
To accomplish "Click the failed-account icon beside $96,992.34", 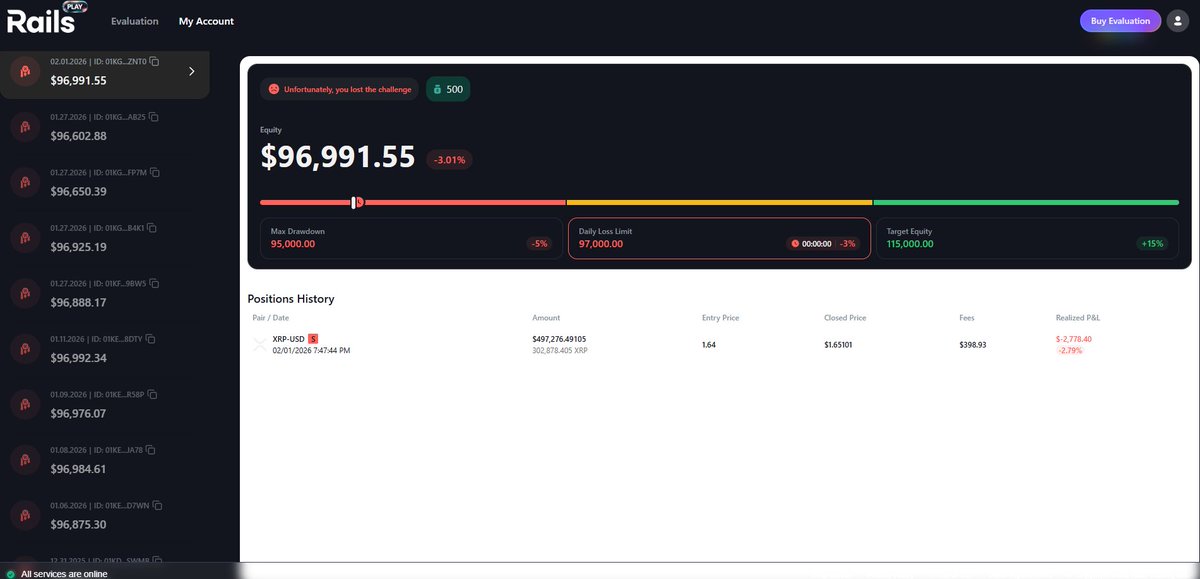I will coord(24,349).
